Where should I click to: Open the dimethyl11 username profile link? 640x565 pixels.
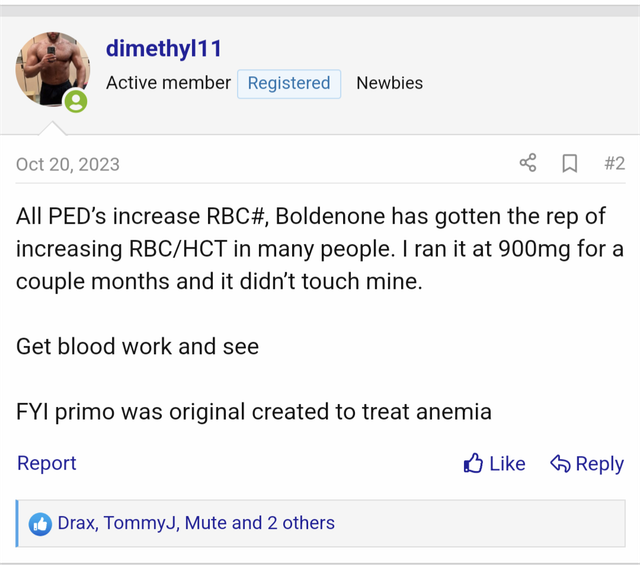tap(164, 48)
